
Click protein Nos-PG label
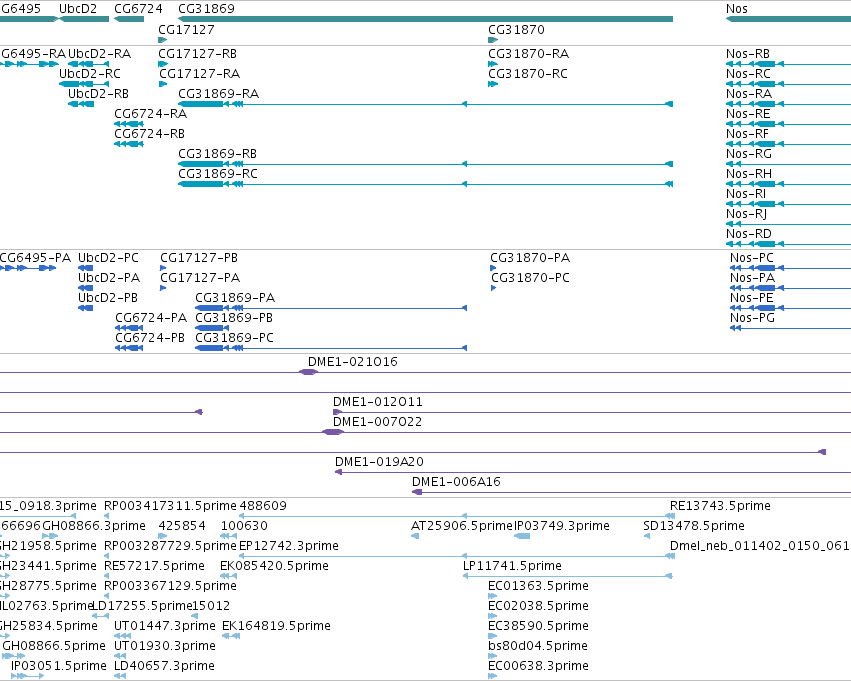[752, 318]
